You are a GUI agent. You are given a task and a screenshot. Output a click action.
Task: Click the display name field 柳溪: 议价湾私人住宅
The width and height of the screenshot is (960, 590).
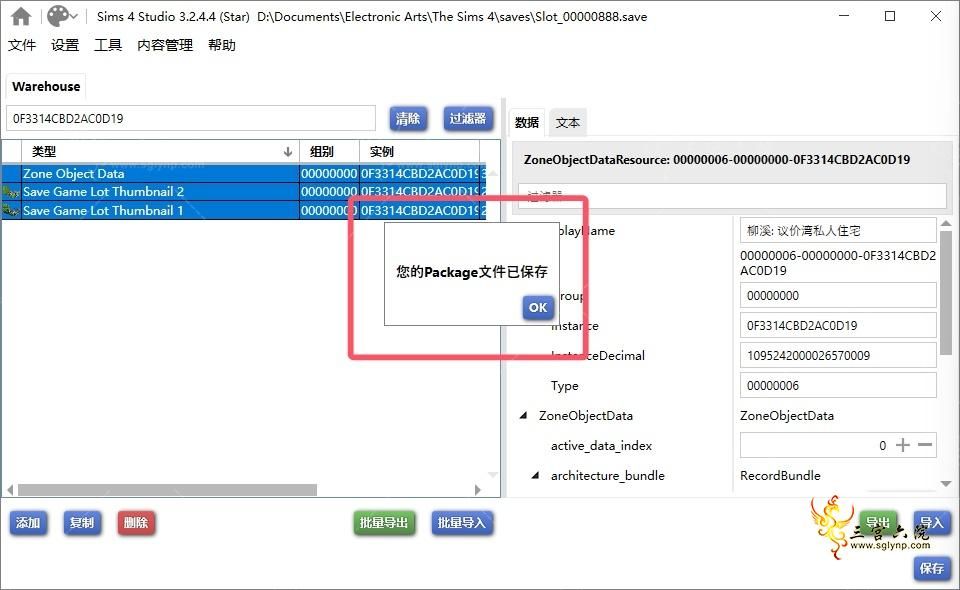(838, 230)
